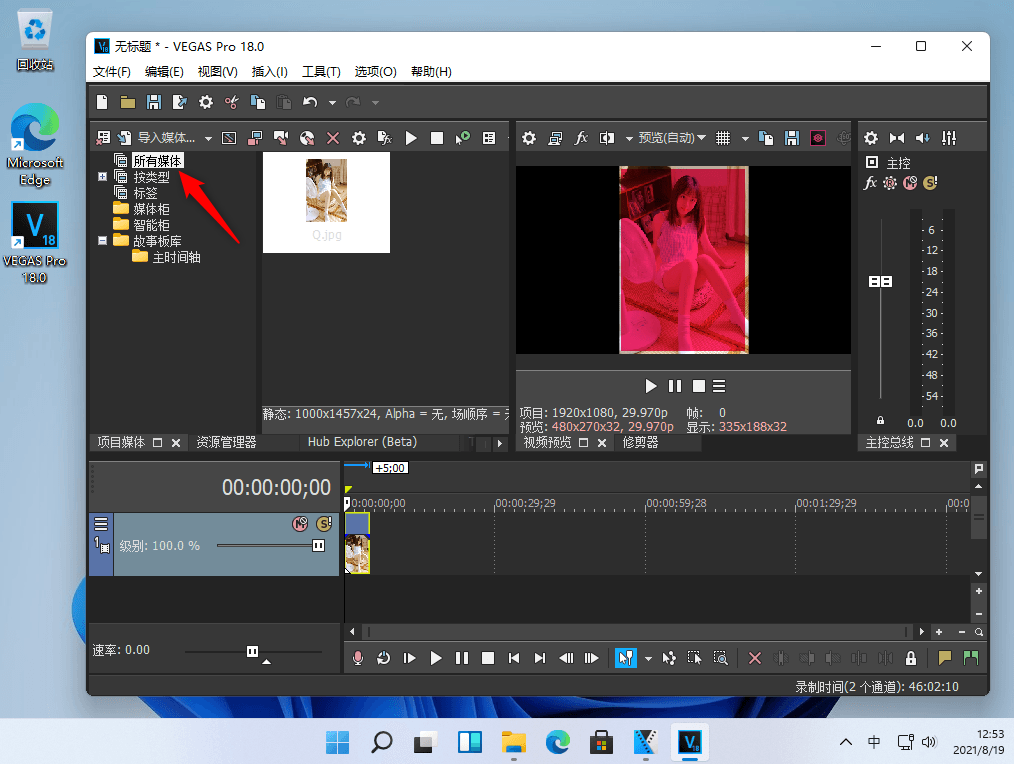Screen dimensions: 1014x764
Task: Click the 级别 level slider handle on track 1
Action: click(318, 546)
